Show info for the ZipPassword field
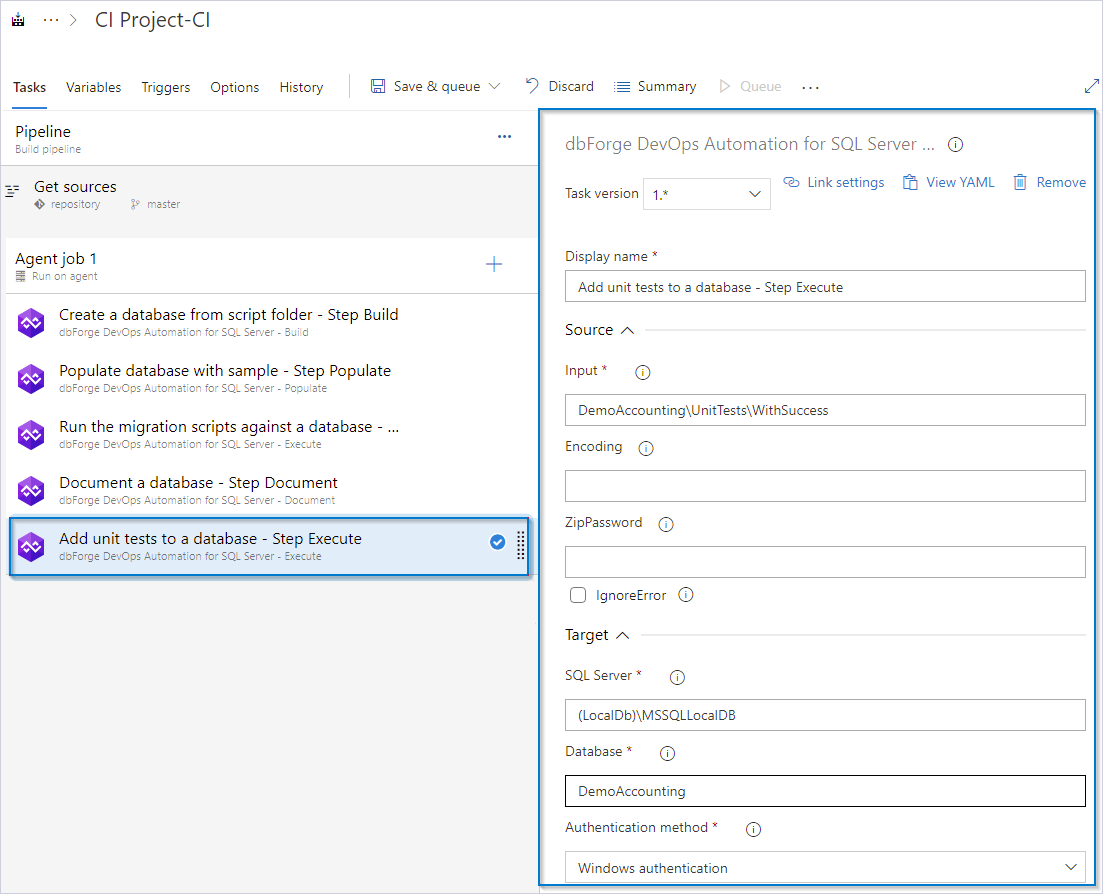Image resolution: width=1103 pixels, height=894 pixels. point(665,524)
